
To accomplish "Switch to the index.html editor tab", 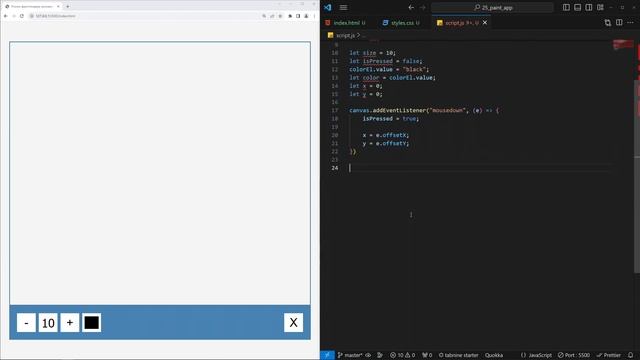I will [346, 23].
